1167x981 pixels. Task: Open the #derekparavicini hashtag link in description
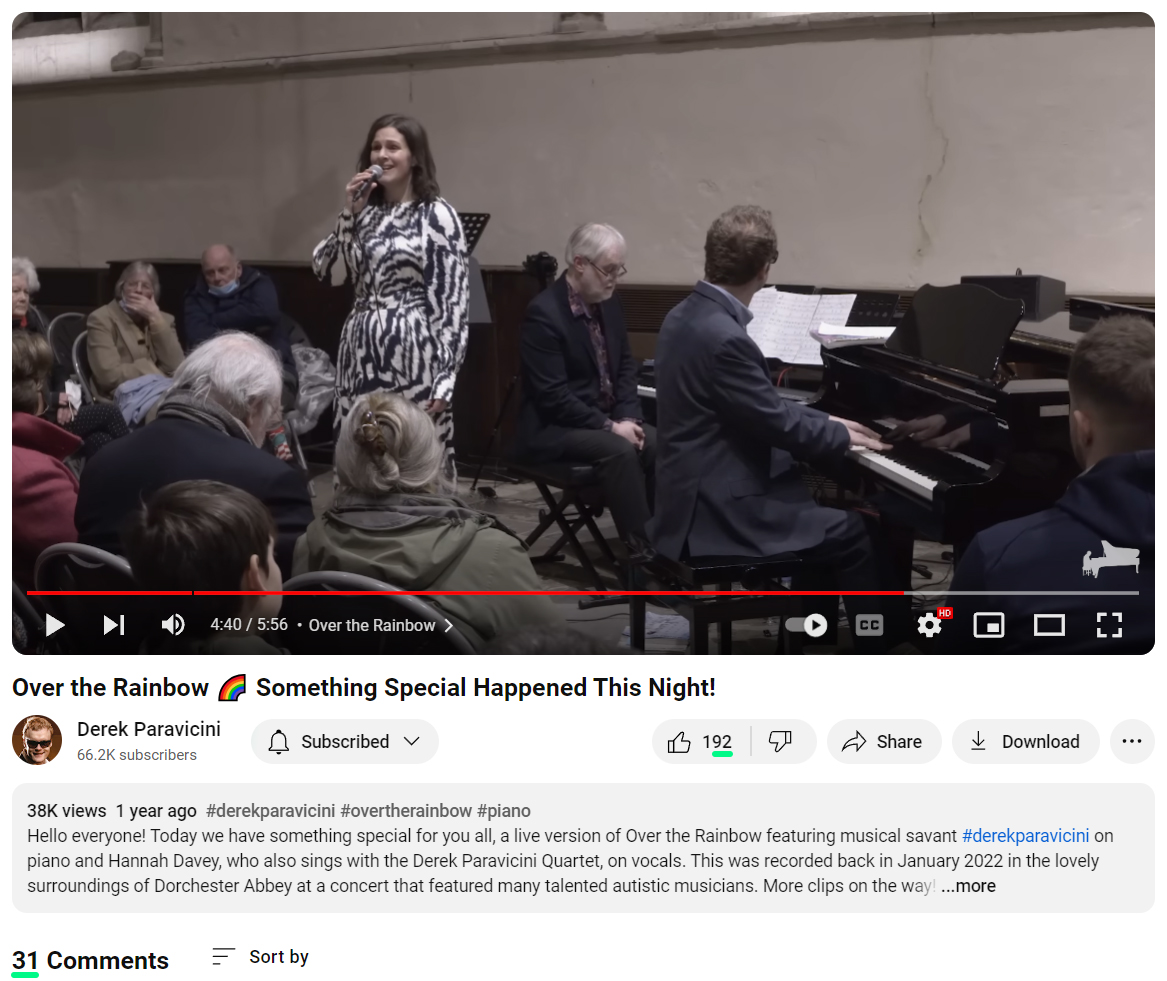(1025, 836)
